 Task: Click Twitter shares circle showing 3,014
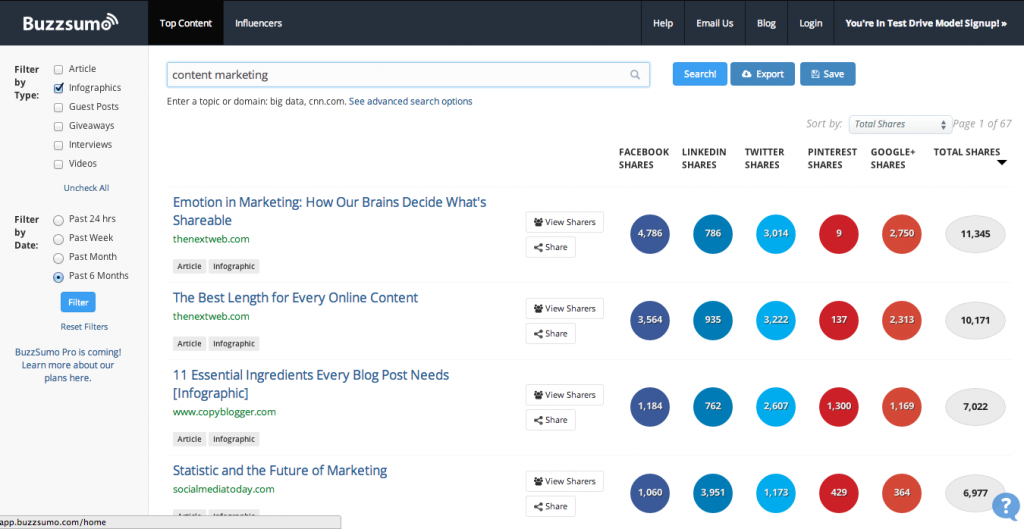click(776, 234)
